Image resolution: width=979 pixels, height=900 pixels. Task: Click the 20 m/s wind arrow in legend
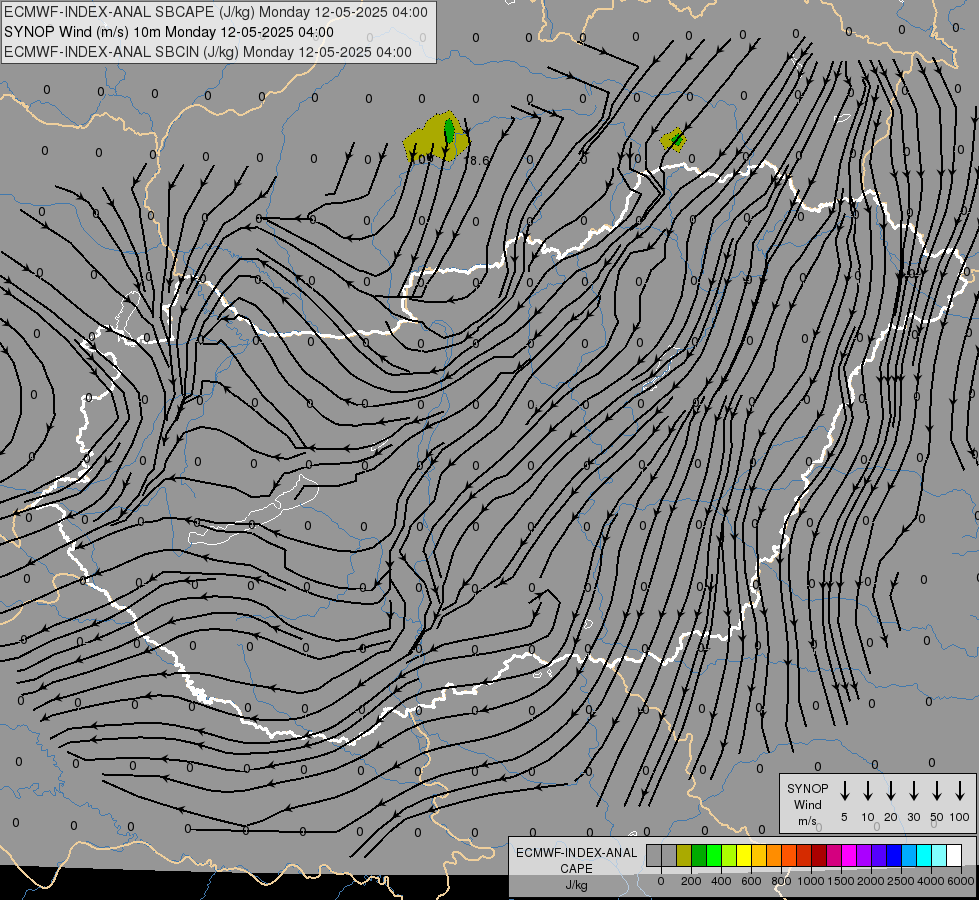[890, 791]
